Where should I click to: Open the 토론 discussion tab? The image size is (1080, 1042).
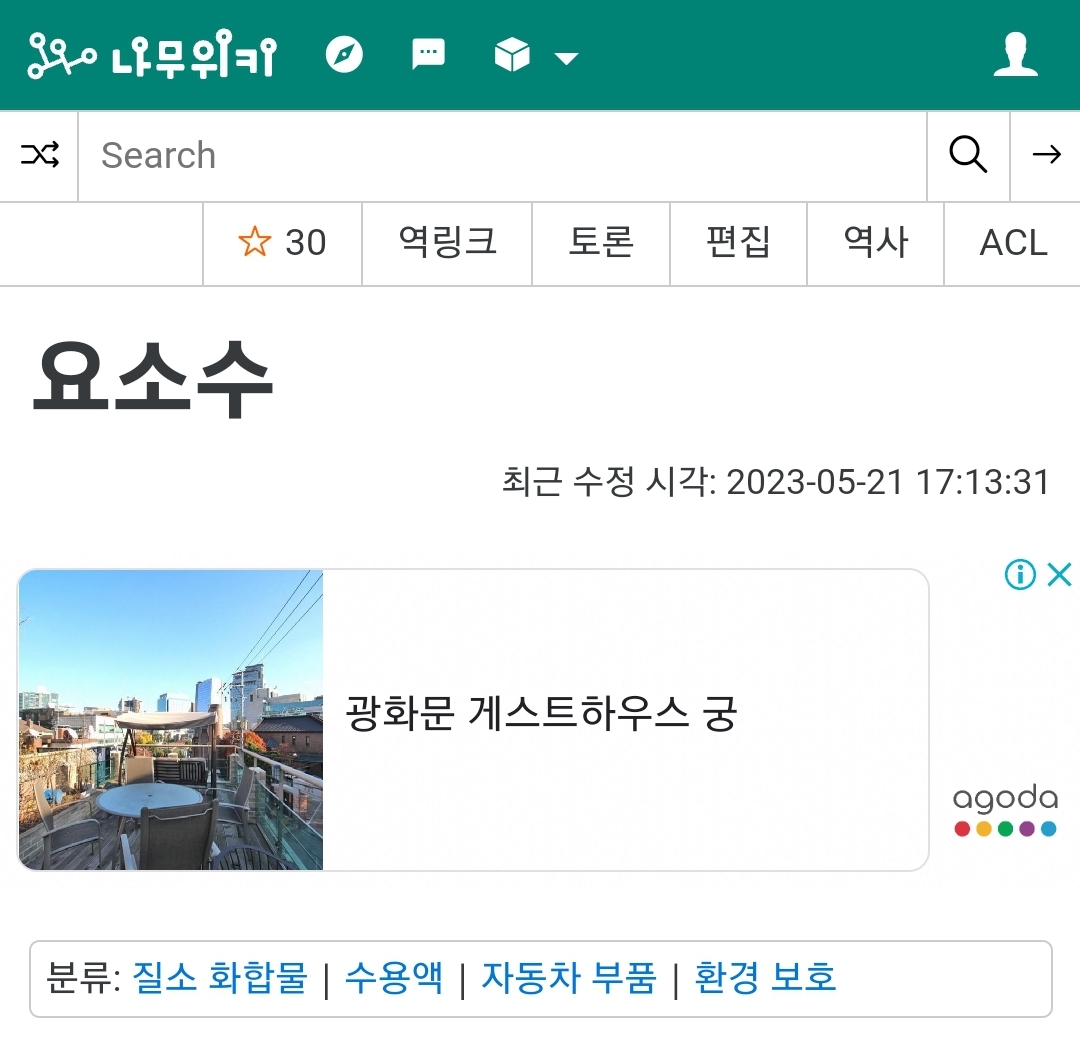(x=601, y=243)
